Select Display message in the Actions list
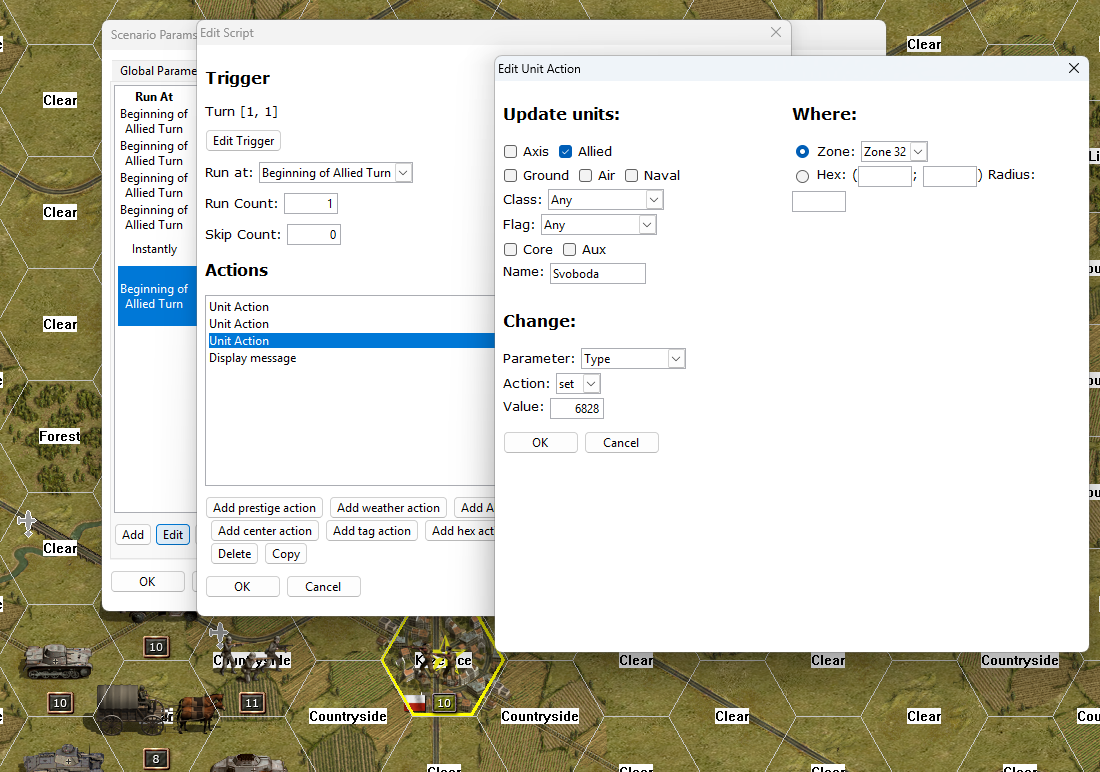The width and height of the screenshot is (1100, 772). click(x=252, y=358)
